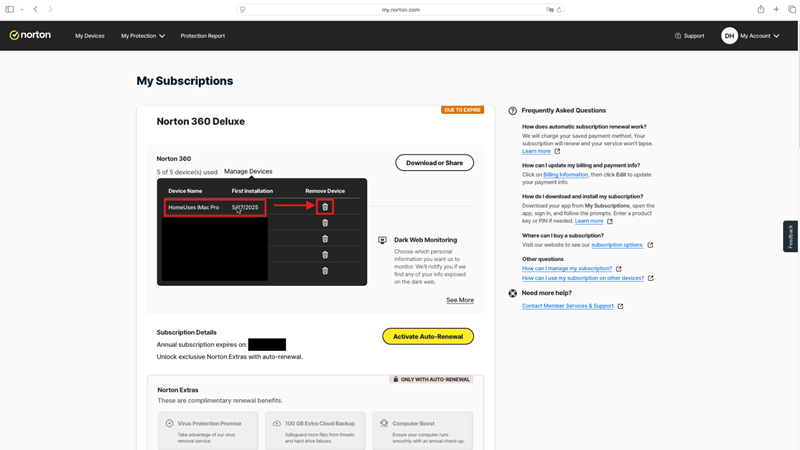The width and height of the screenshot is (800, 450).
Task: Go forward in Safari
Action: point(50,9)
